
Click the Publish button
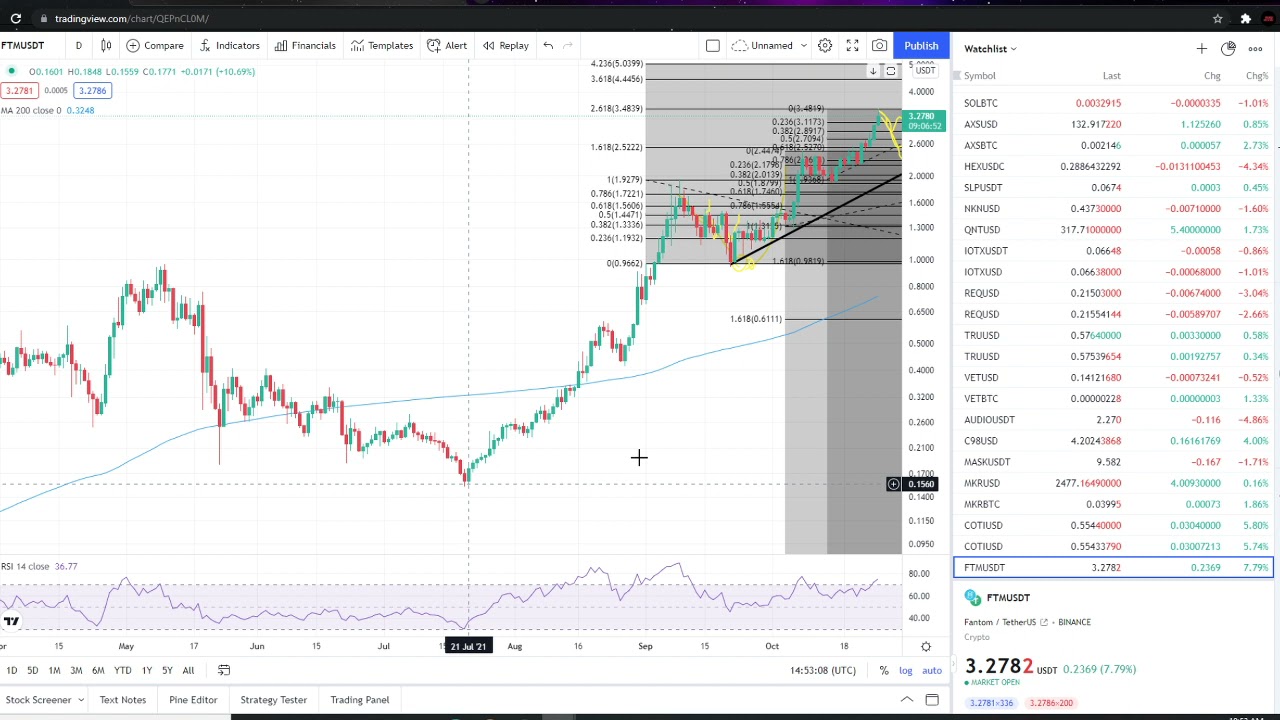921,45
